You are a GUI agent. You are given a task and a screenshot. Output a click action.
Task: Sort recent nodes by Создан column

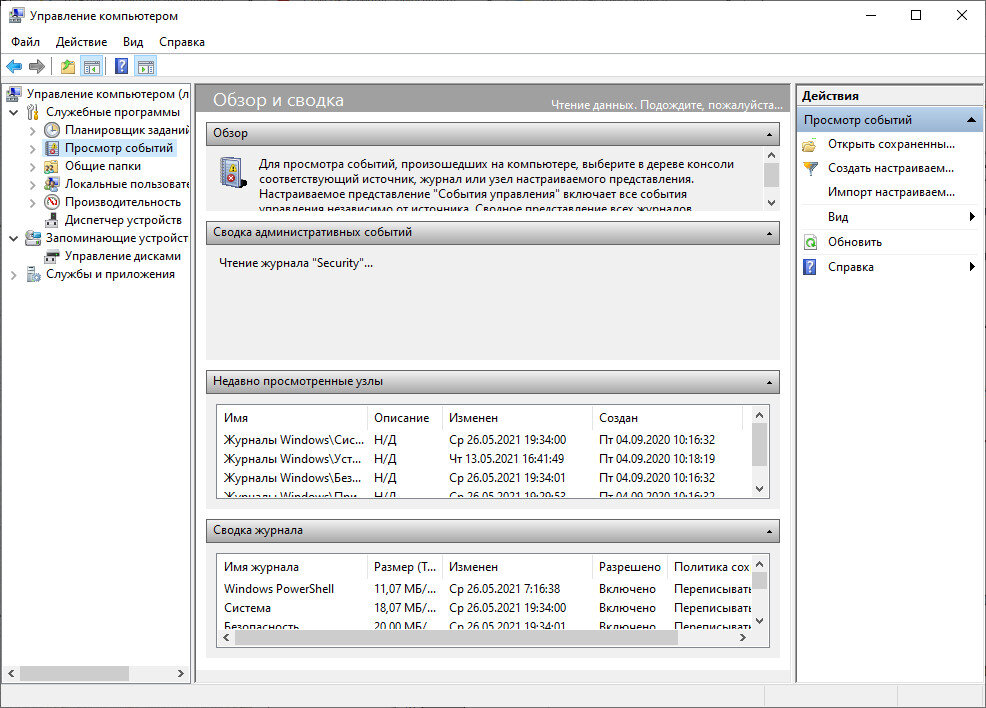point(667,418)
